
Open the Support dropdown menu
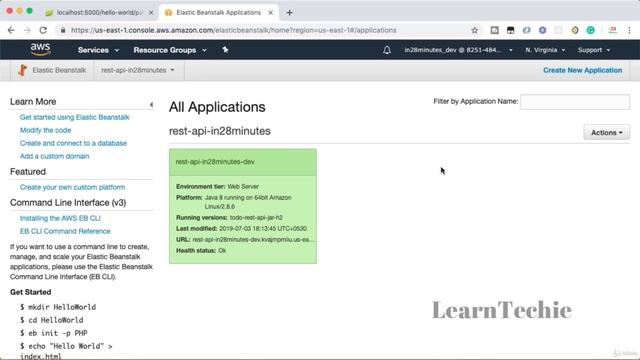click(594, 50)
